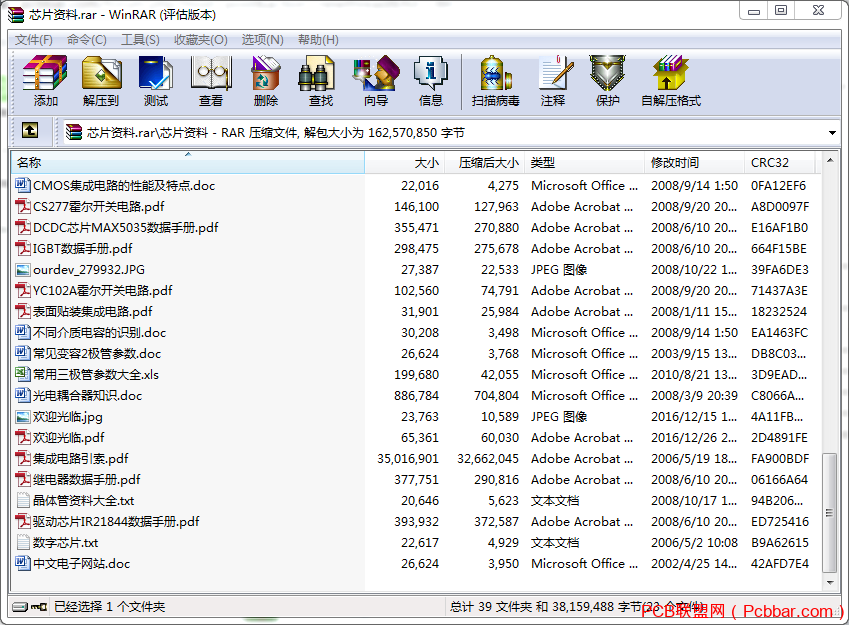Viewport: 849px width, 625px height.
Task: Click the WinRAR title bar app icon
Action: pyautogui.click(x=16, y=14)
